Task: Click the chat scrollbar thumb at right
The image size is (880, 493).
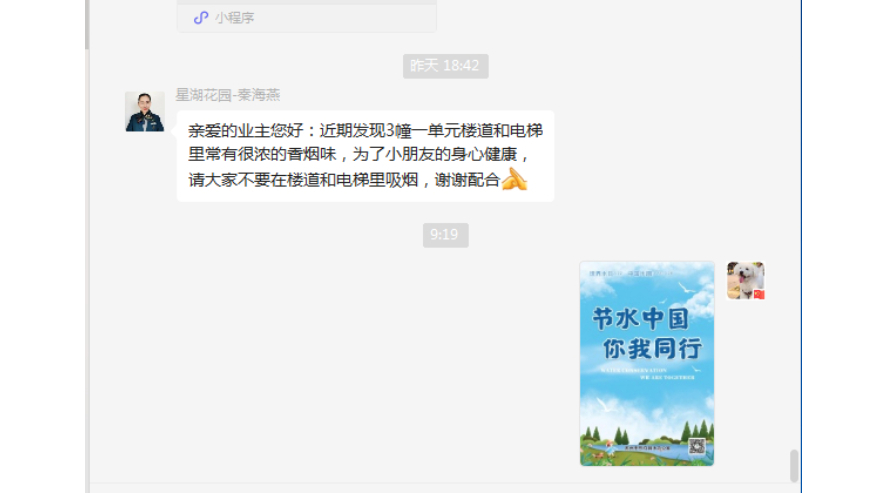Action: point(794,465)
